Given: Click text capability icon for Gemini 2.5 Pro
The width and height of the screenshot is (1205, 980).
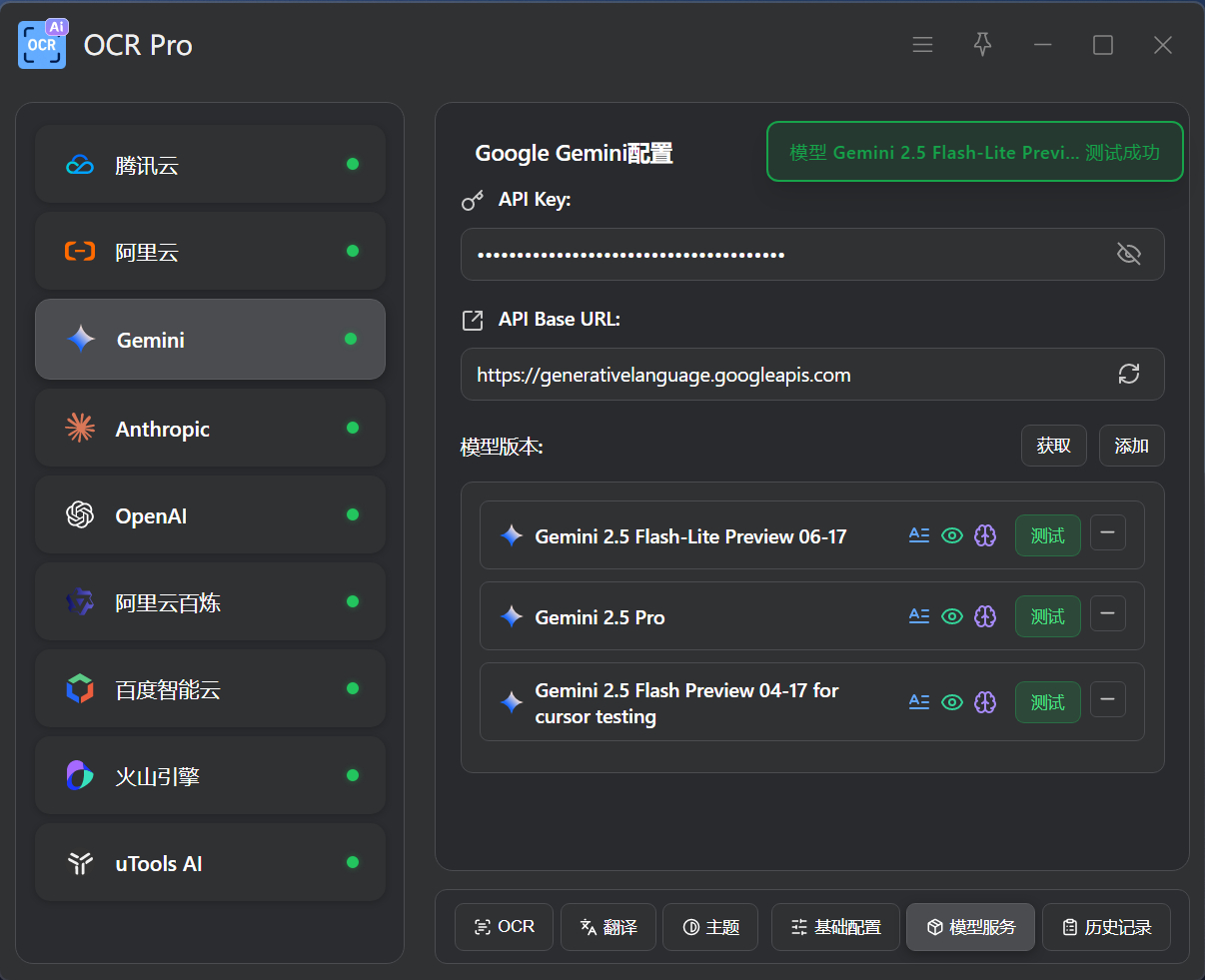Looking at the screenshot, I should coord(919,616).
